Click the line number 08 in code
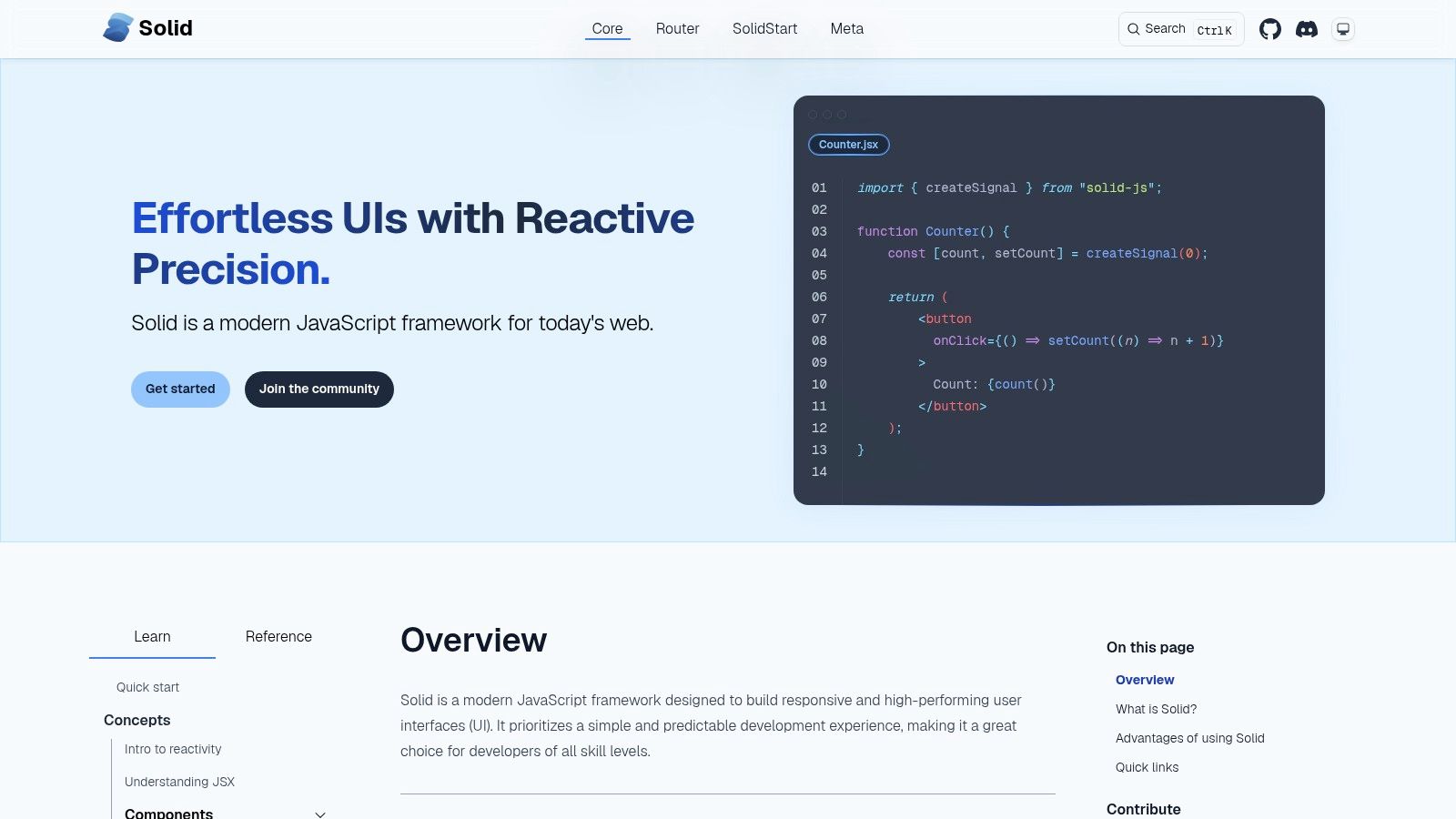1456x819 pixels. (x=819, y=340)
